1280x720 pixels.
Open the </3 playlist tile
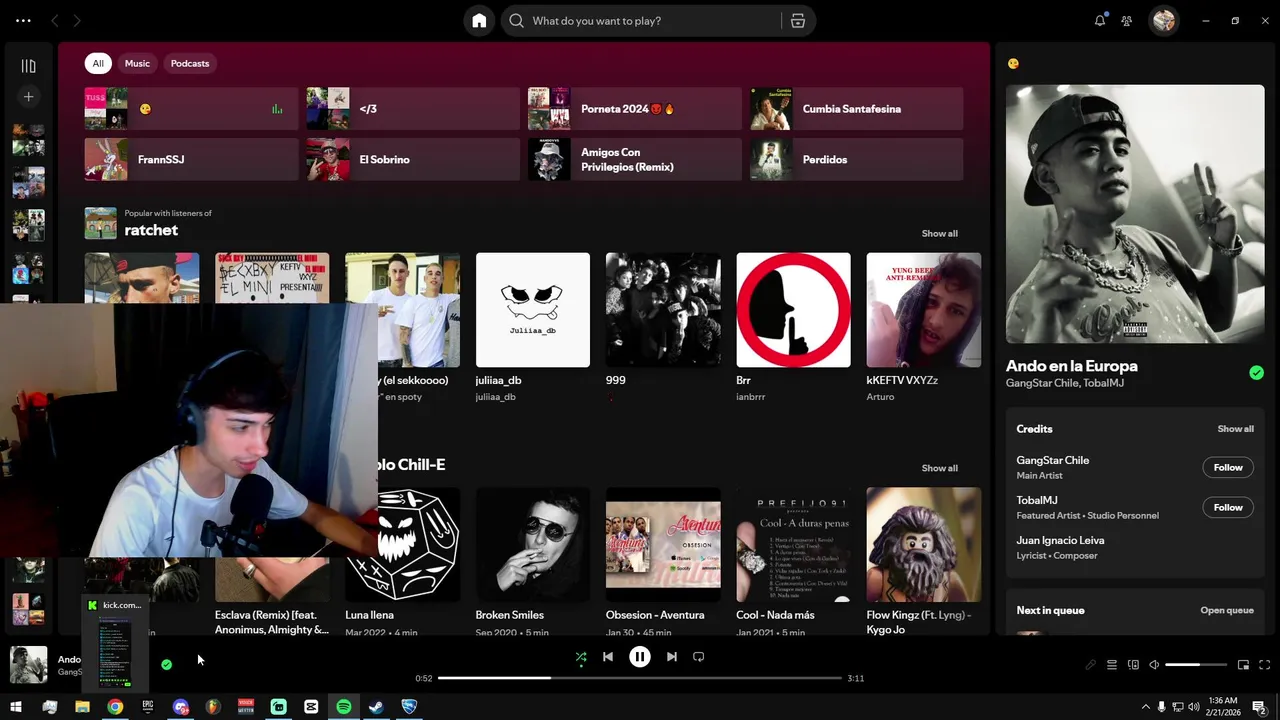click(413, 109)
